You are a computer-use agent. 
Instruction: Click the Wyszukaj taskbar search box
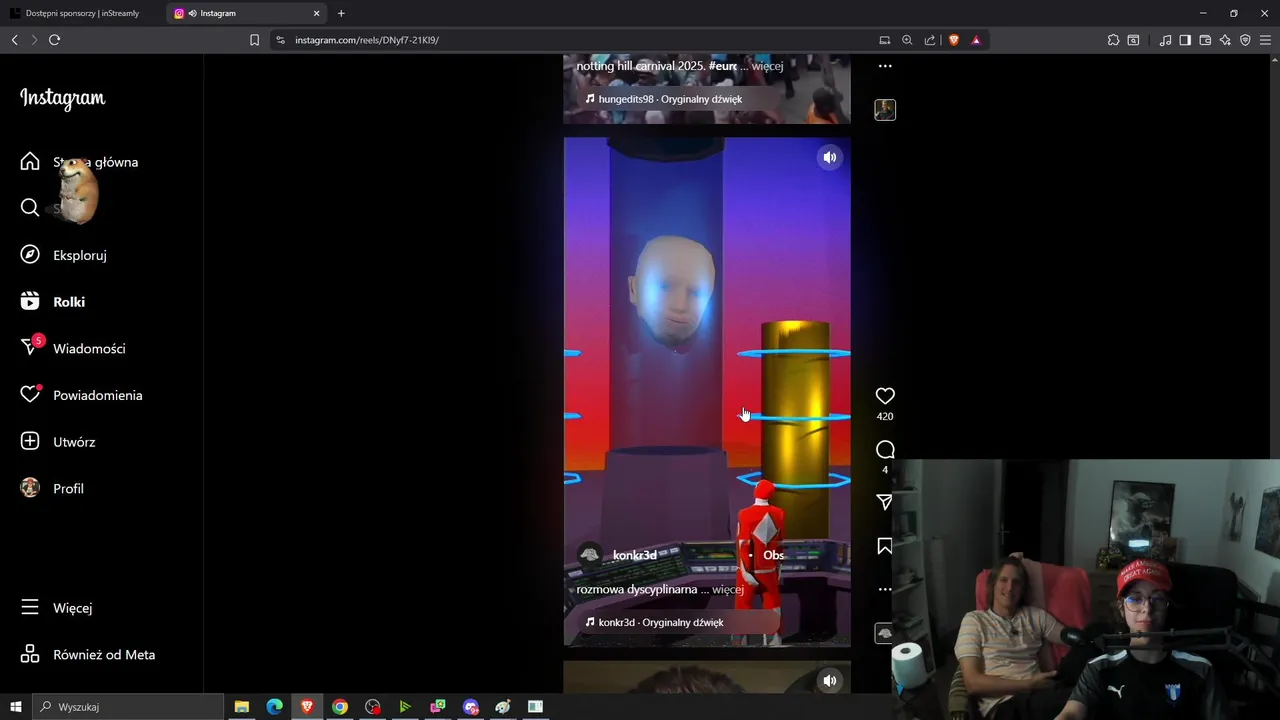[x=128, y=707]
